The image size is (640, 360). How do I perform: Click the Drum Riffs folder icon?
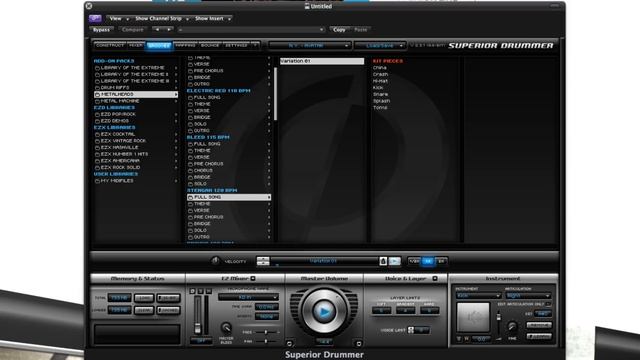(x=97, y=88)
